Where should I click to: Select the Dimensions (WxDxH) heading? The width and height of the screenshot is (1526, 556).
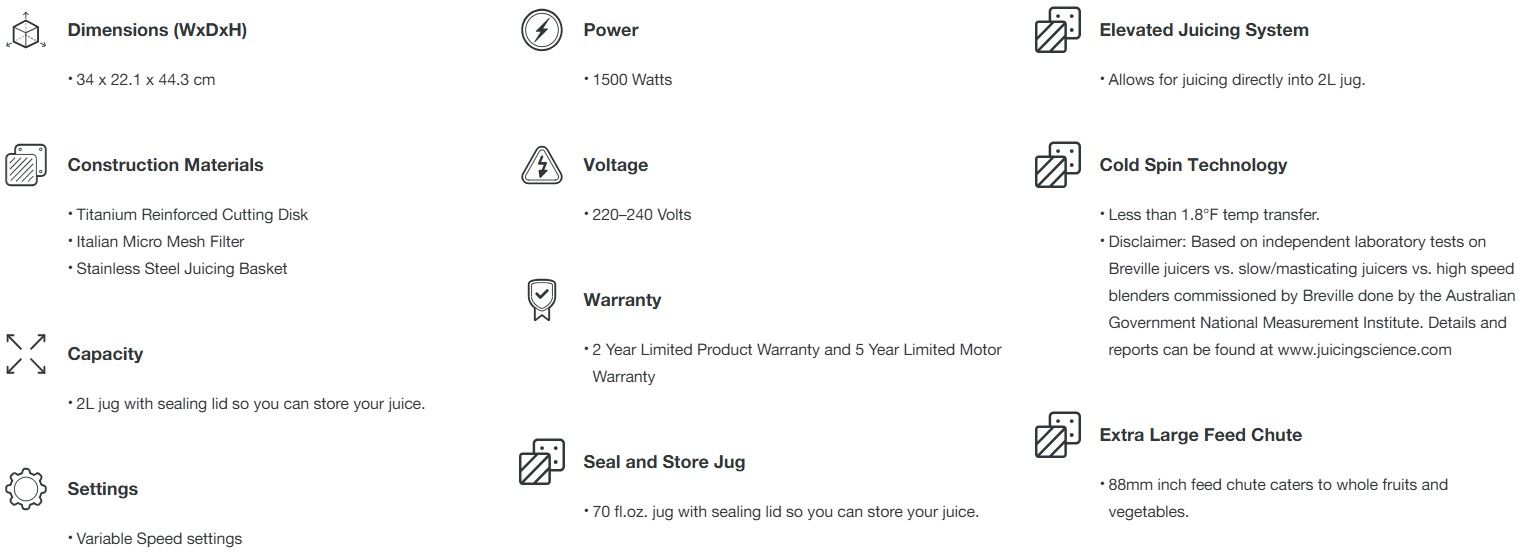coord(157,30)
